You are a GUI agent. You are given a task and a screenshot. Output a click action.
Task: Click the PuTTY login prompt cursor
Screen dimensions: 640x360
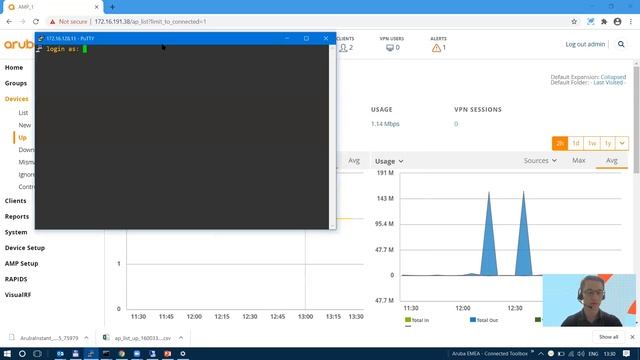(x=85, y=49)
